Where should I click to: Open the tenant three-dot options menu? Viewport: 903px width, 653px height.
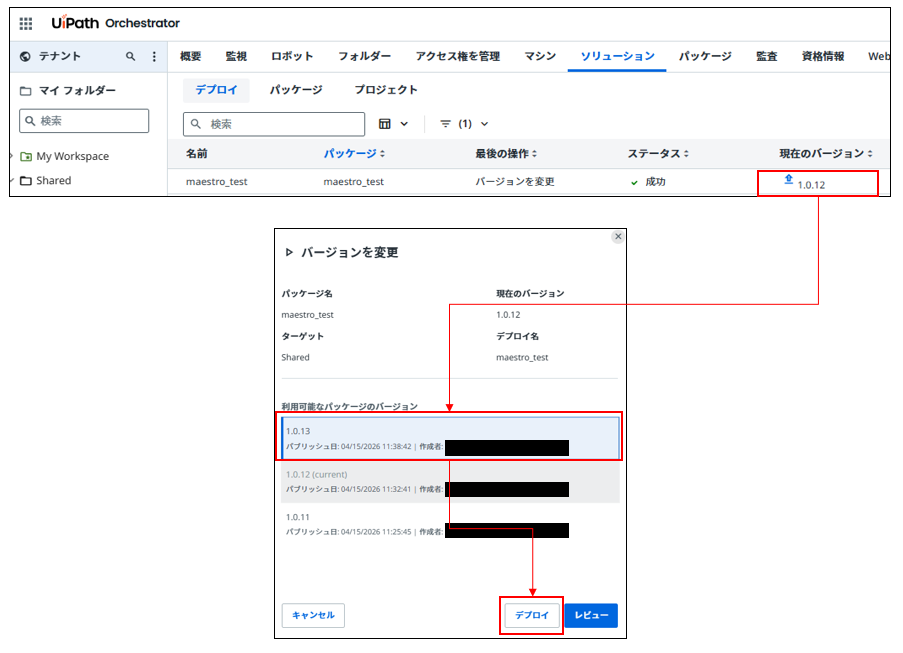pyautogui.click(x=154, y=57)
